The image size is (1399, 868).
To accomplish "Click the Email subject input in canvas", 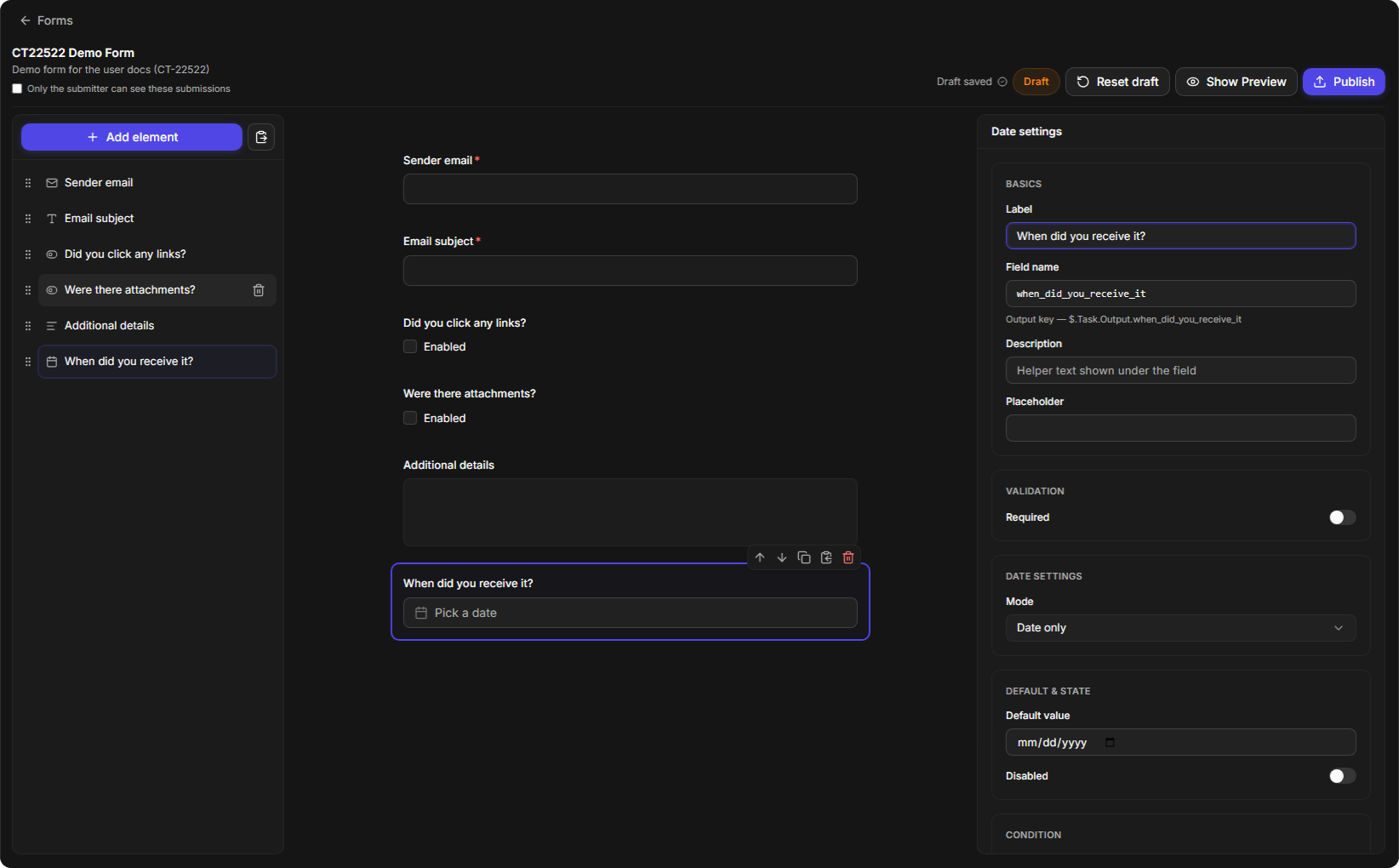I will click(x=631, y=271).
